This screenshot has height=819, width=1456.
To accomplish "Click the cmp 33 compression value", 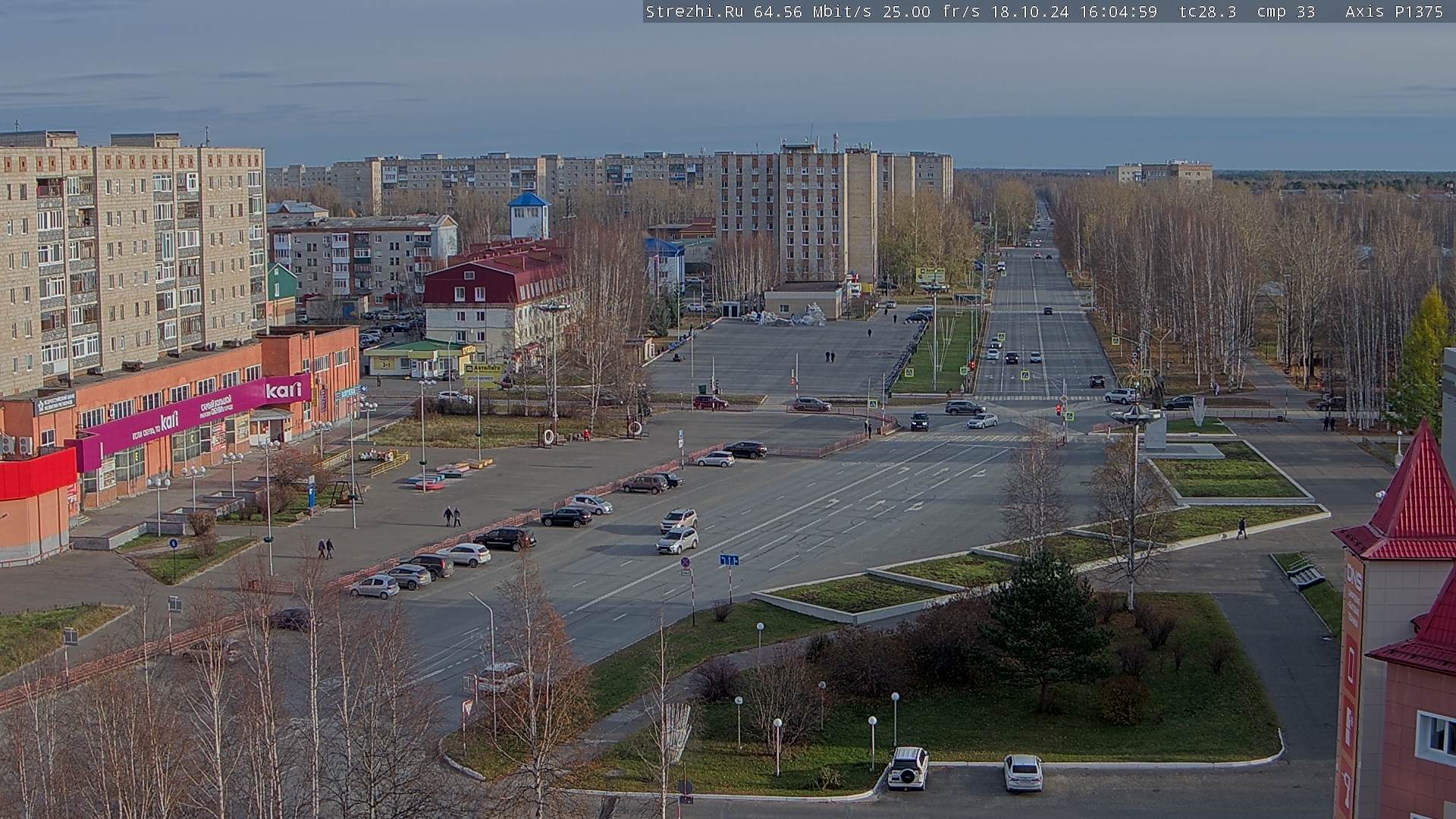I will point(1286,11).
